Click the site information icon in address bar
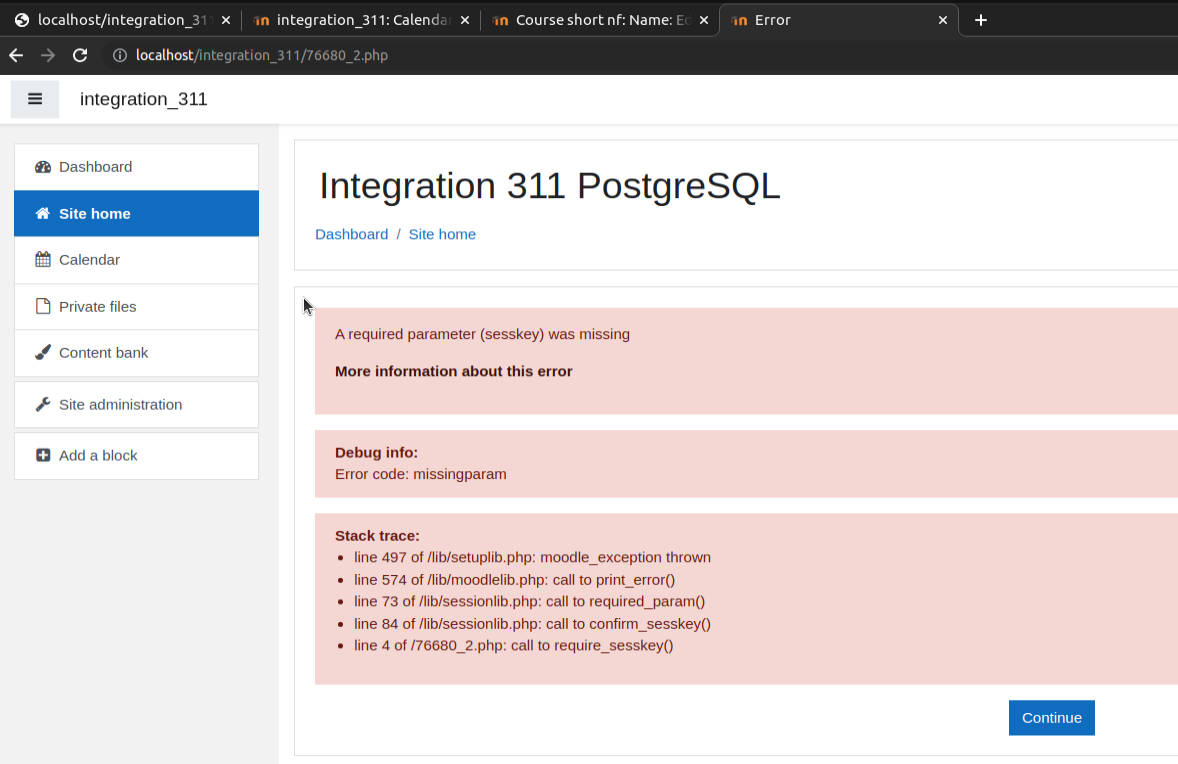This screenshot has width=1178, height=764. click(119, 56)
